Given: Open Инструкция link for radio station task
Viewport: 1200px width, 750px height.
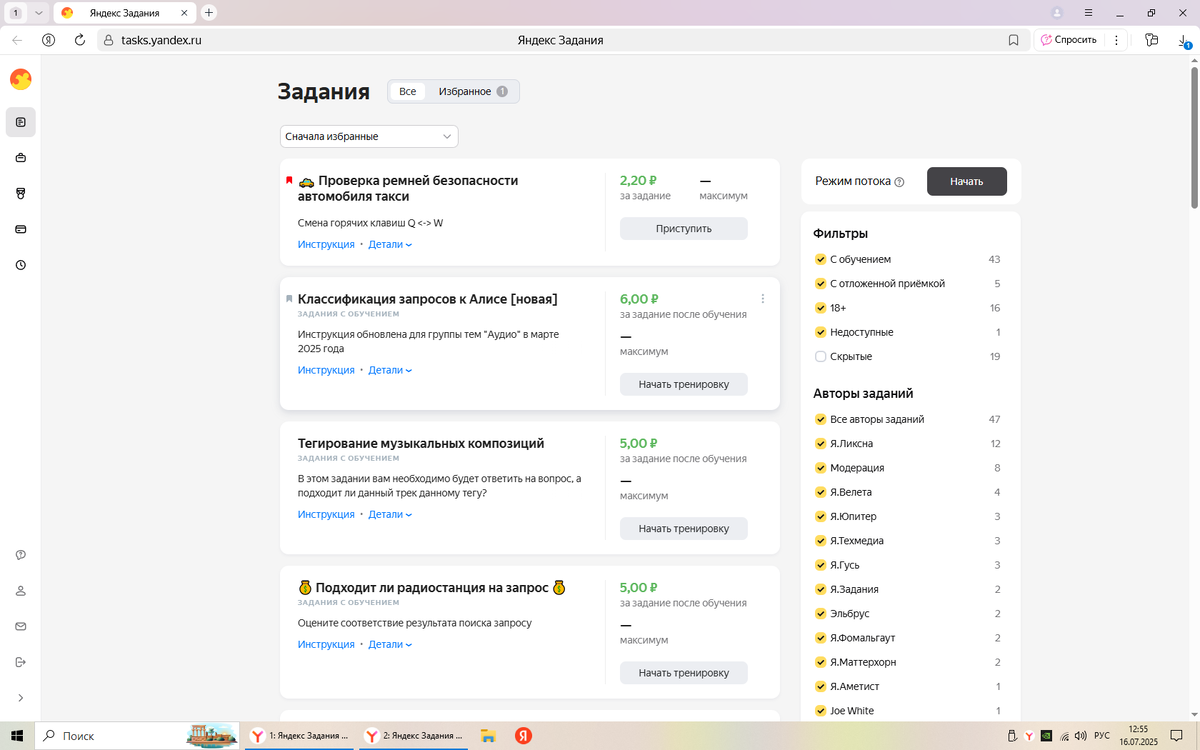Looking at the screenshot, I should tap(326, 644).
